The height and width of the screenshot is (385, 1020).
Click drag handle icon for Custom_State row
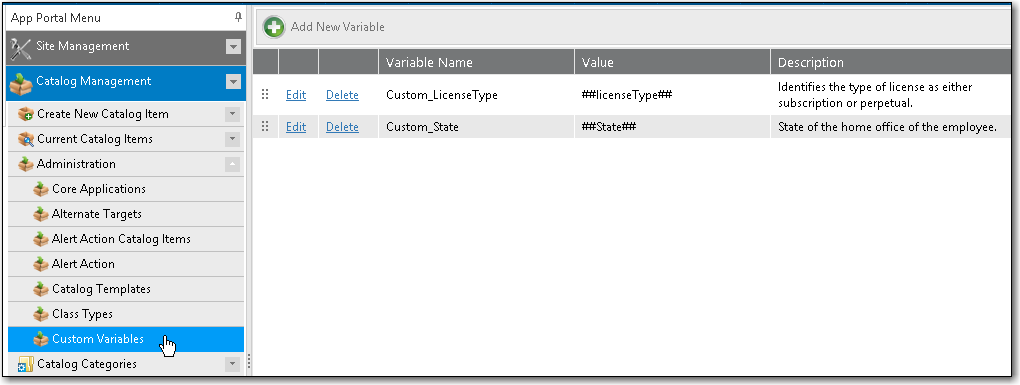click(265, 127)
